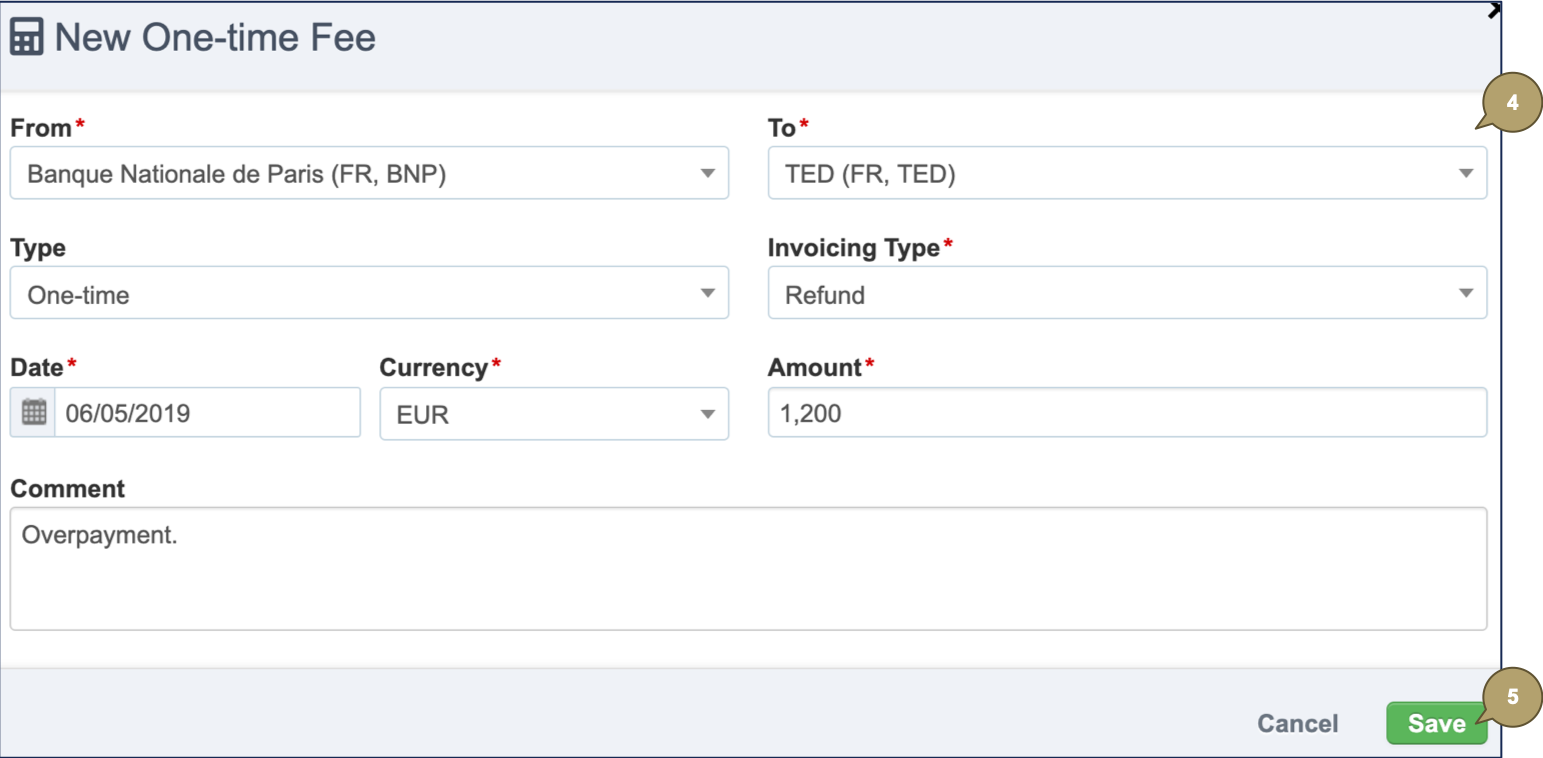Click the Date field showing 06/05/2019

pos(207,413)
